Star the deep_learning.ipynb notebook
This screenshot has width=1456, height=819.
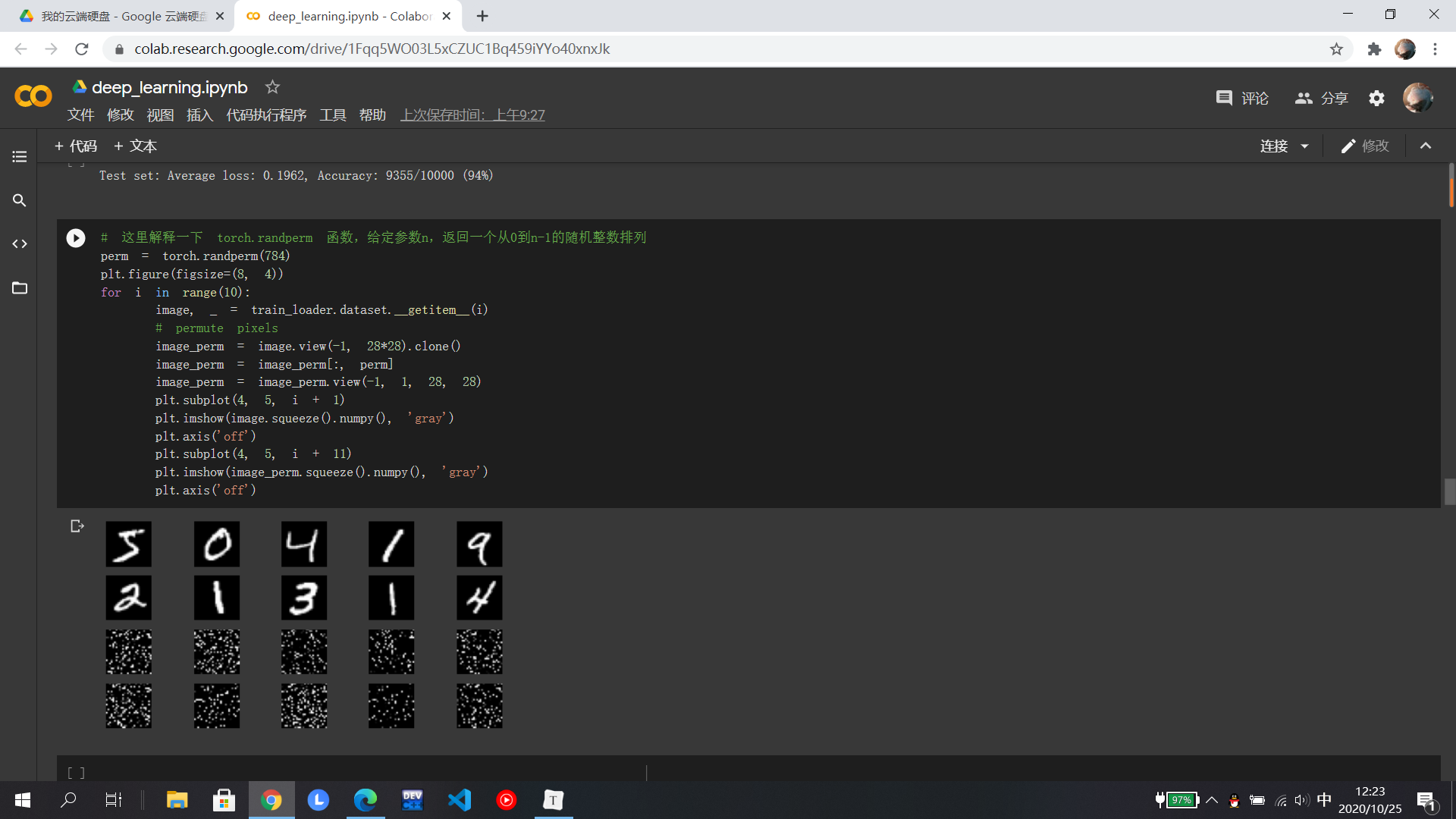point(272,87)
